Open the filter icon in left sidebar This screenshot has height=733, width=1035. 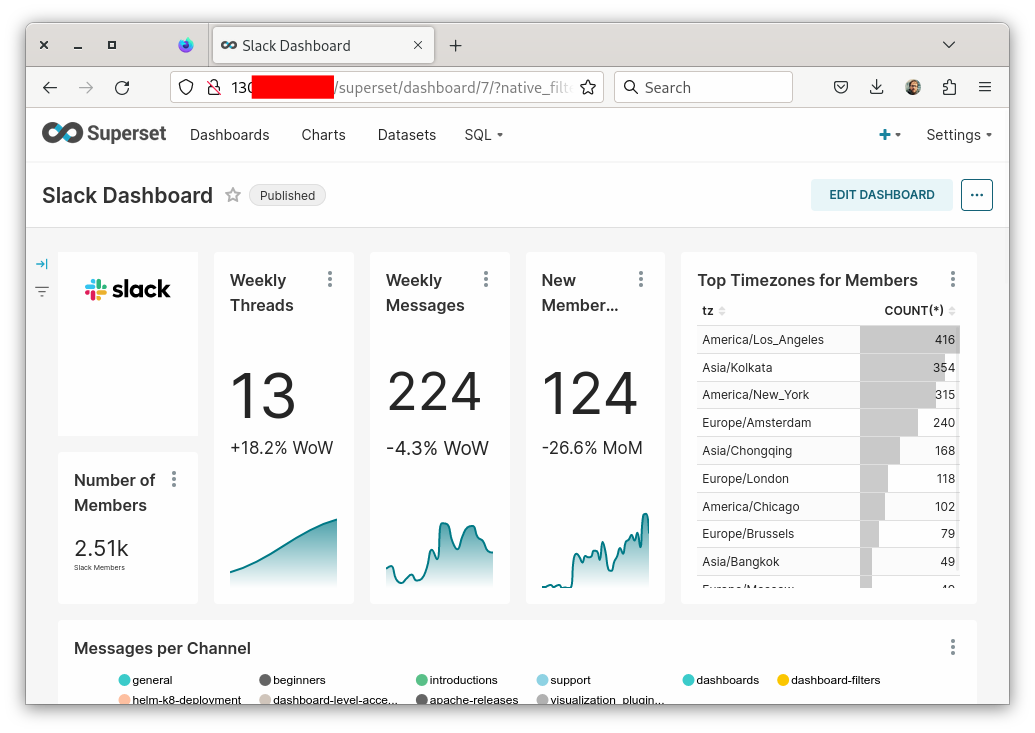tap(41, 291)
